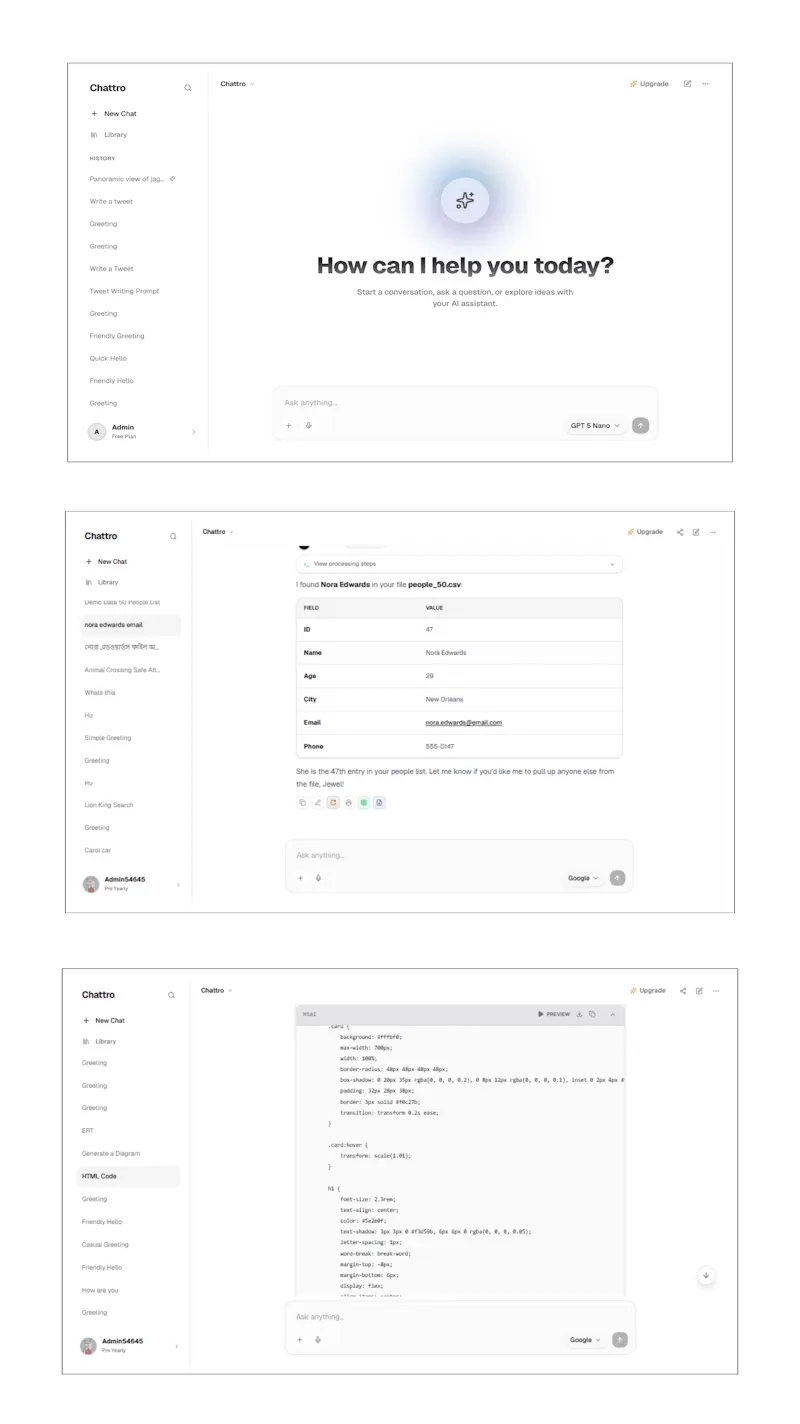Image resolution: width=800 pixels, height=1424 pixels.
Task: Open the Google model dropdown in the bottom window
Action: tap(585, 1340)
